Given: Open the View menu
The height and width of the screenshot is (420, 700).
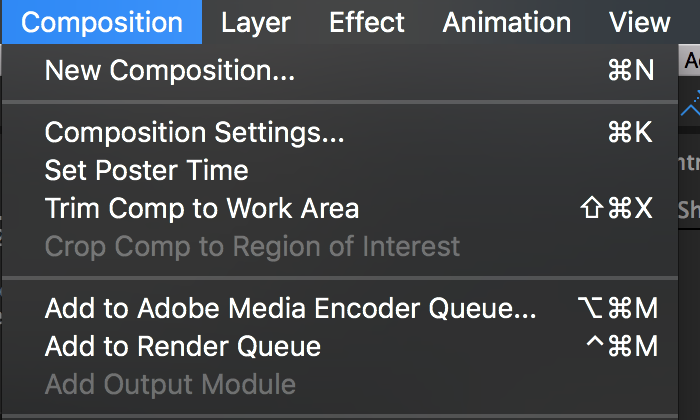Looking at the screenshot, I should pos(639,22).
